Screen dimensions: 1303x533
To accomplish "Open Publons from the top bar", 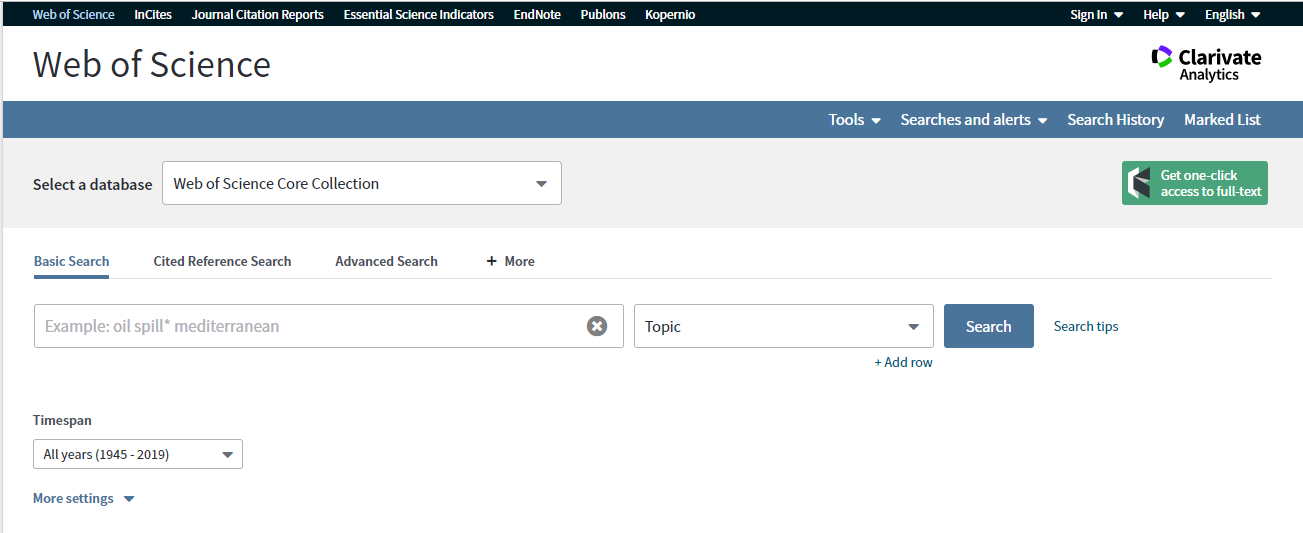I will pyautogui.click(x=603, y=14).
